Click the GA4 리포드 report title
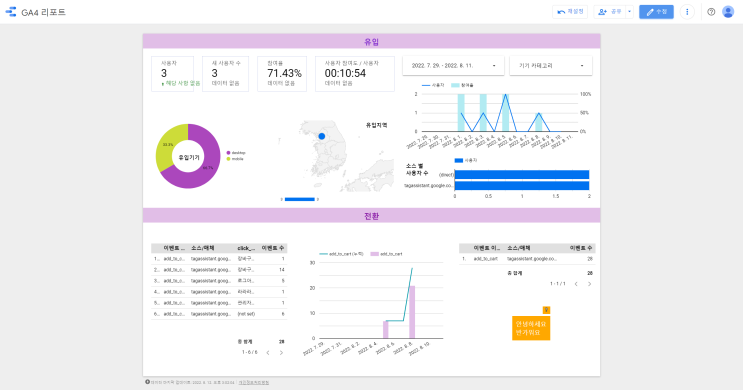 [44, 12]
